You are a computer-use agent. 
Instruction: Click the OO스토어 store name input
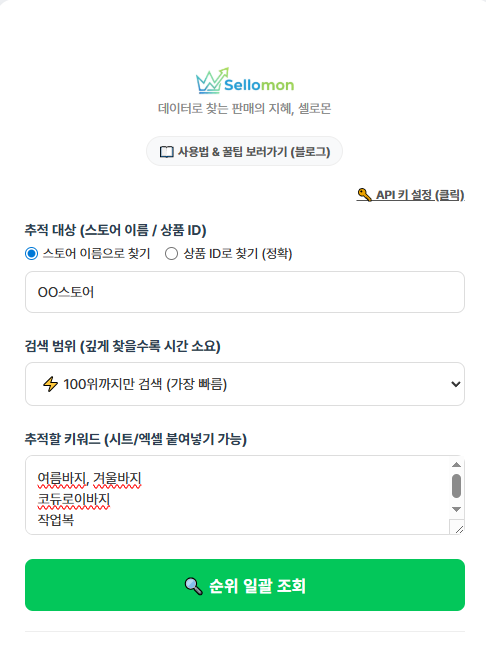[245, 292]
